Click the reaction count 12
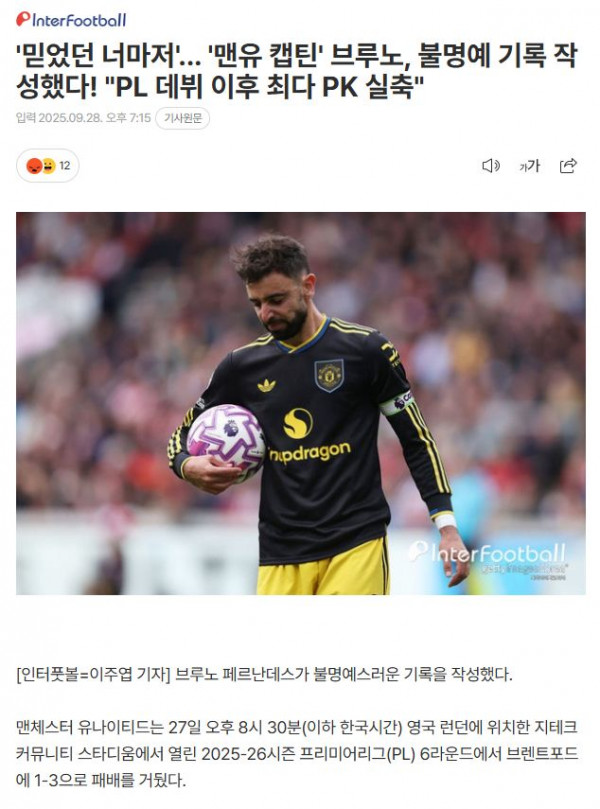The width and height of the screenshot is (600, 809). point(64,166)
